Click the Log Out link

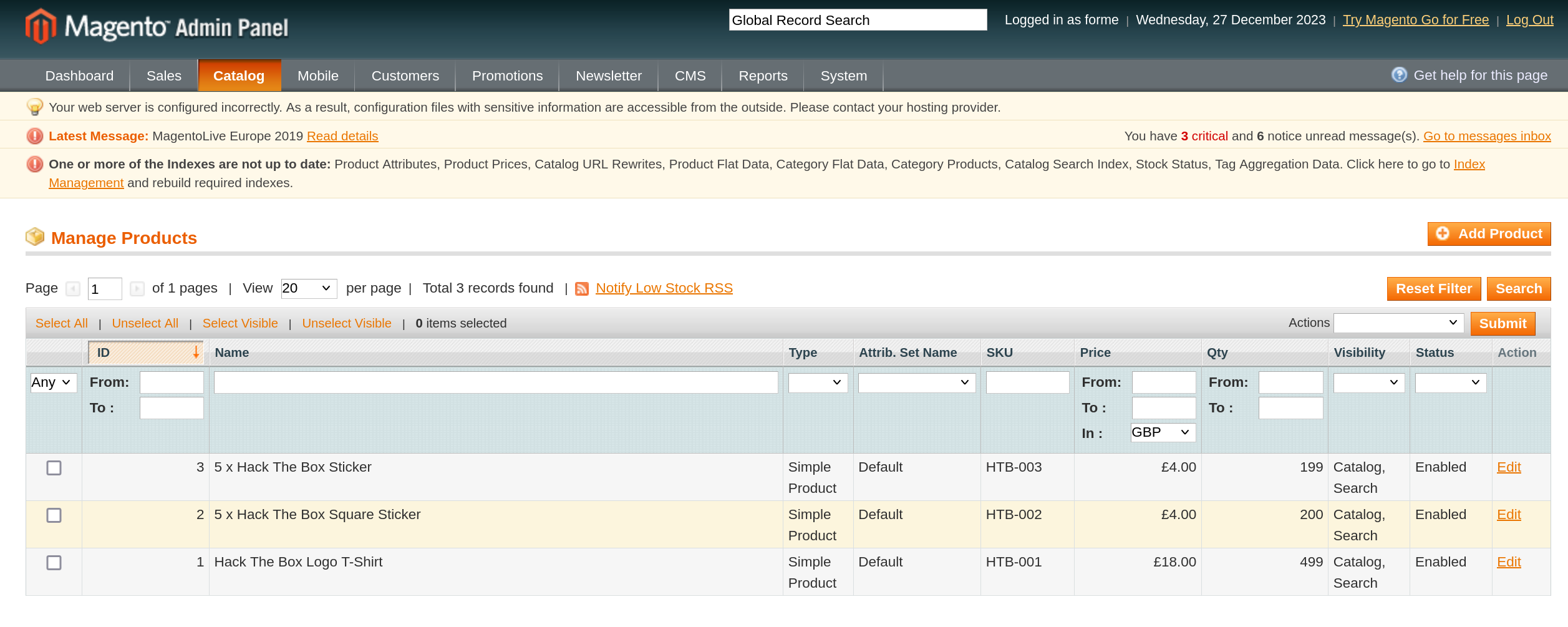pyautogui.click(x=1529, y=20)
